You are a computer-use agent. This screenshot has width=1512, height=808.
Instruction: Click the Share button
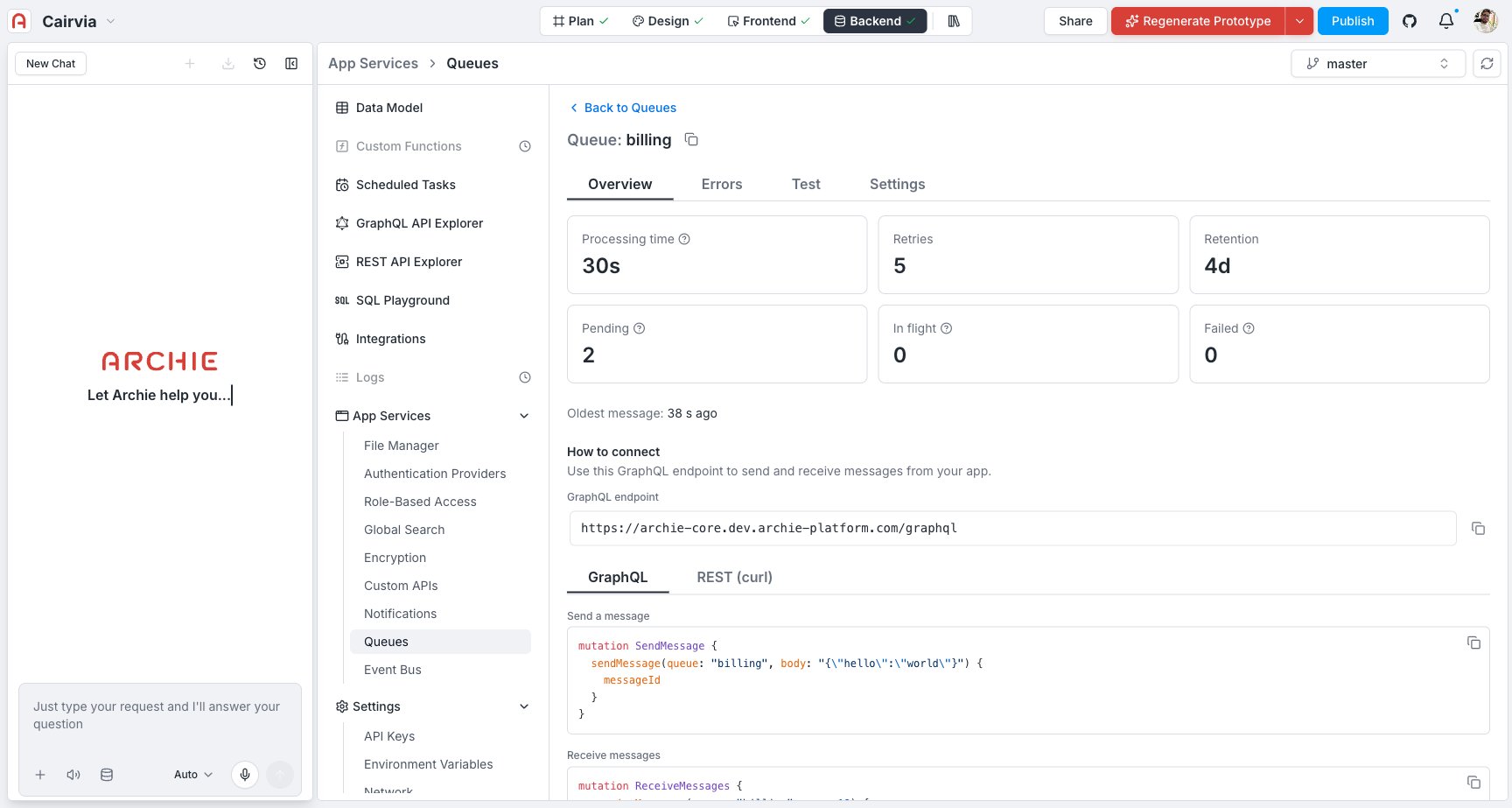point(1075,21)
